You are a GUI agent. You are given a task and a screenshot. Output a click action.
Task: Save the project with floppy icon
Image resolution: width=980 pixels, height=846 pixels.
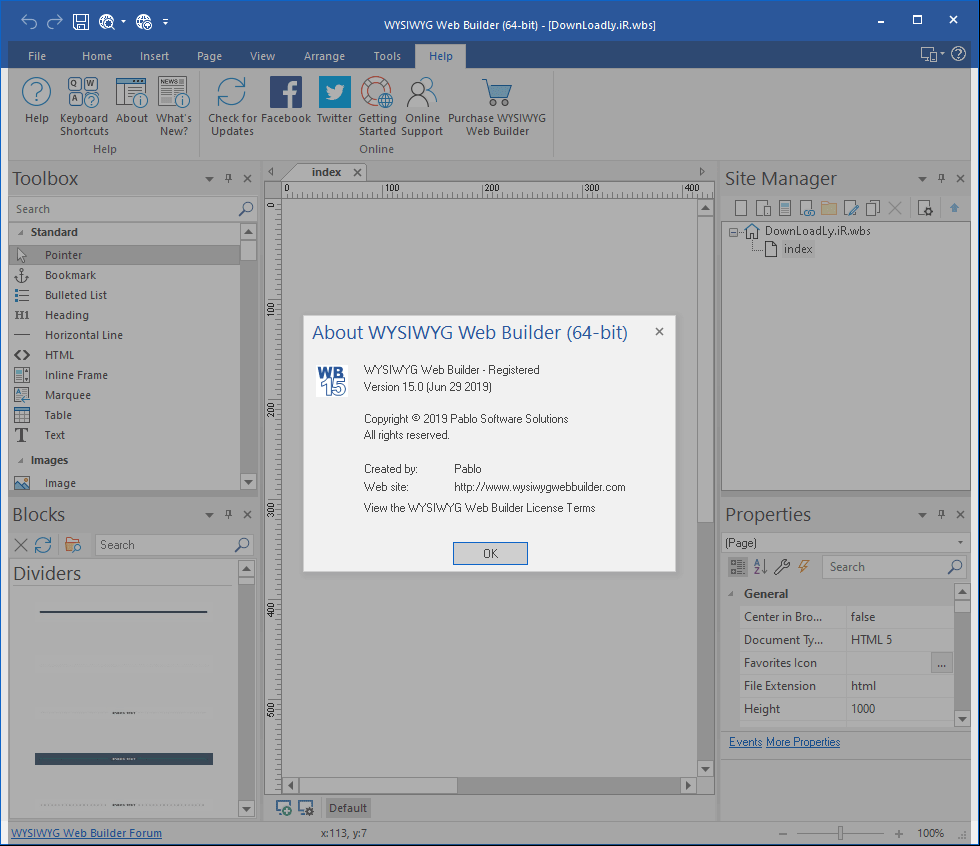pos(81,22)
